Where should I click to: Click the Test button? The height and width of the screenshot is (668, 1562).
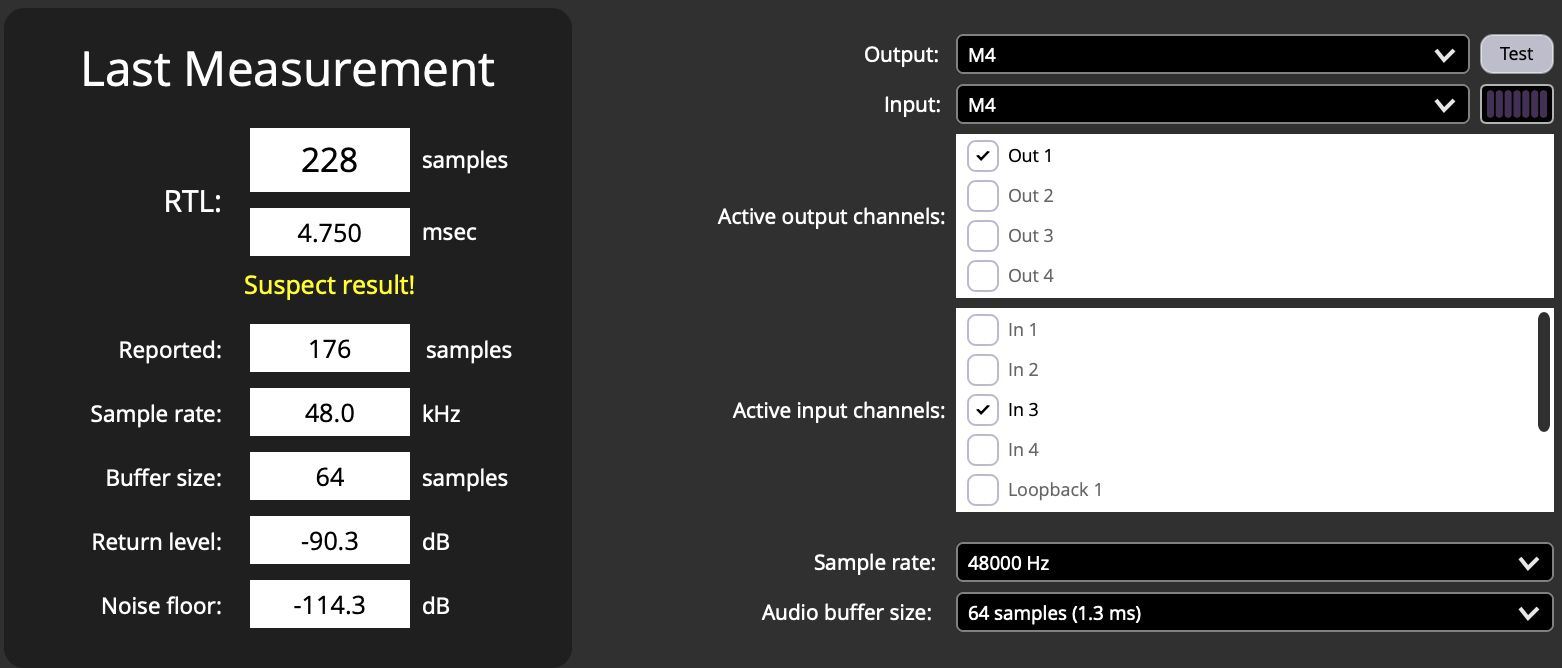click(1516, 54)
